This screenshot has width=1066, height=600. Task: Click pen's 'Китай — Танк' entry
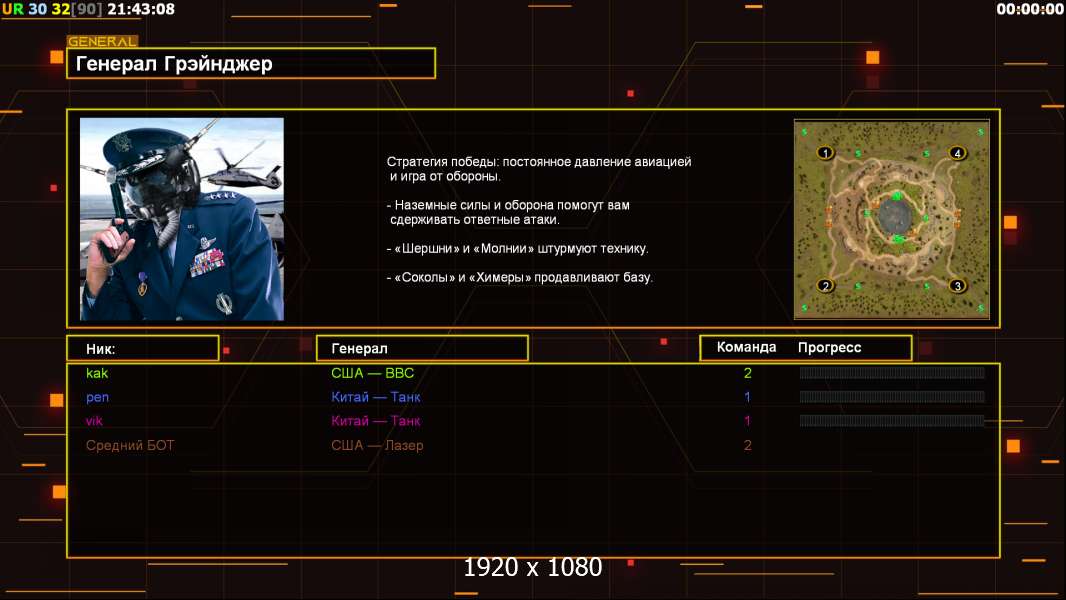pyautogui.click(x=376, y=397)
